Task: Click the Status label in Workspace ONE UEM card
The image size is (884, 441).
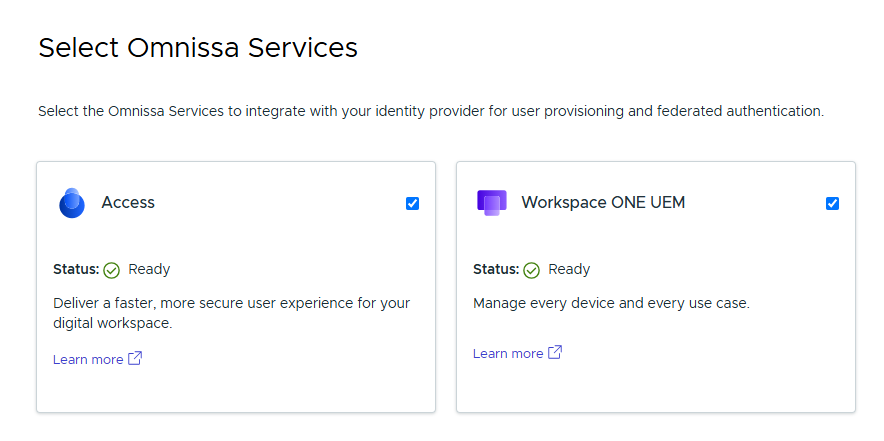Action: 496,269
